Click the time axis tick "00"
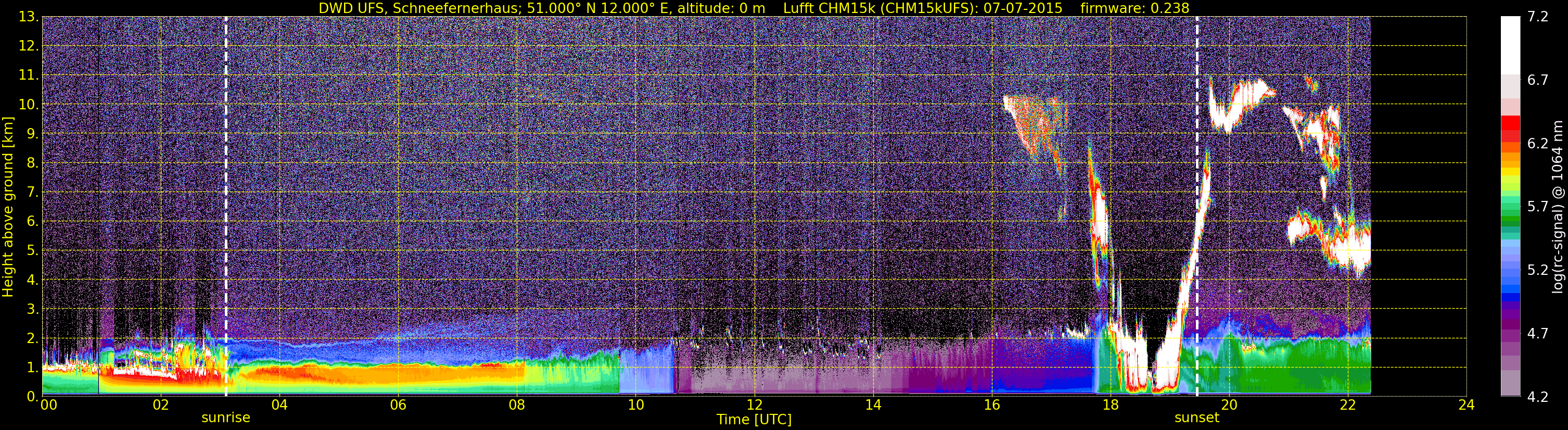 [x=49, y=405]
